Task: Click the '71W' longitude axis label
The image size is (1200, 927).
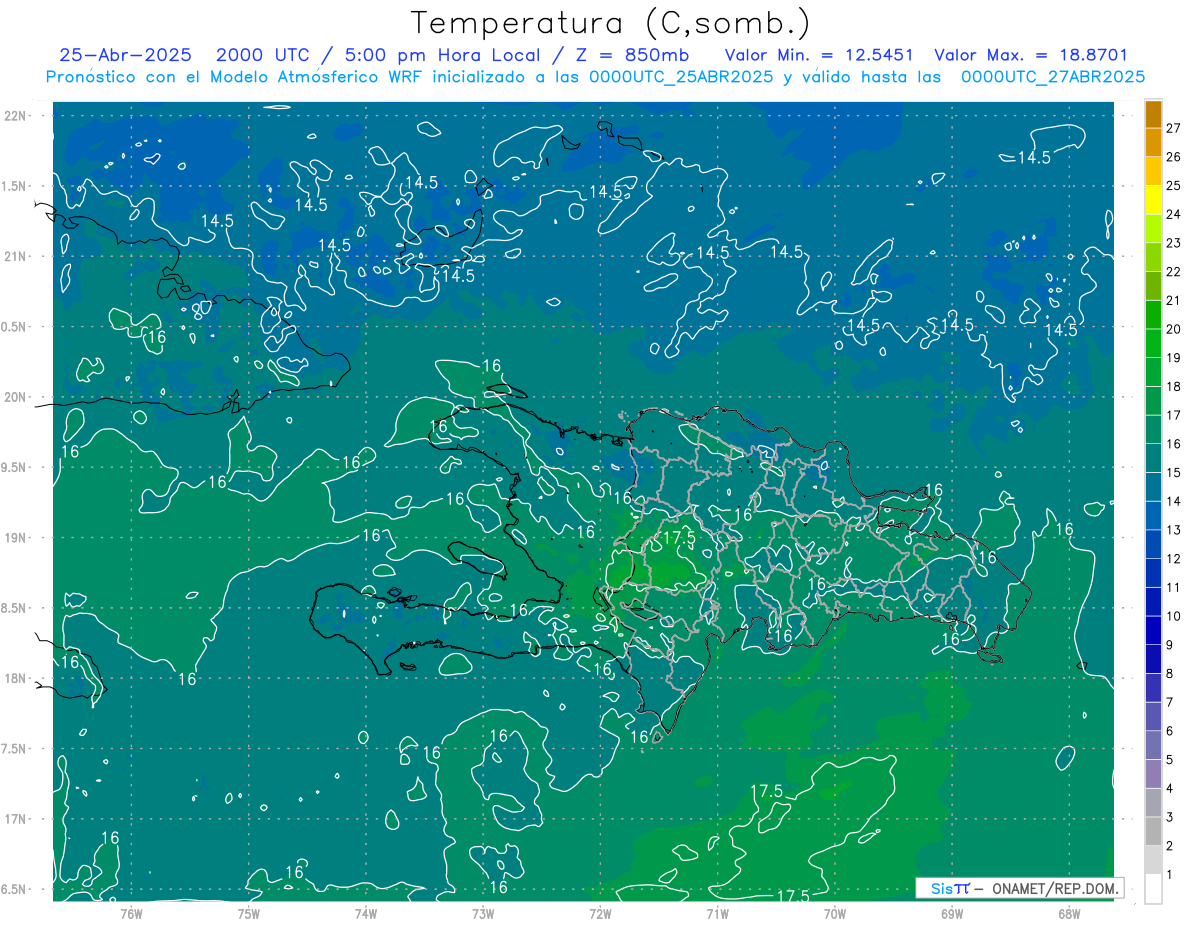Action: [717, 913]
